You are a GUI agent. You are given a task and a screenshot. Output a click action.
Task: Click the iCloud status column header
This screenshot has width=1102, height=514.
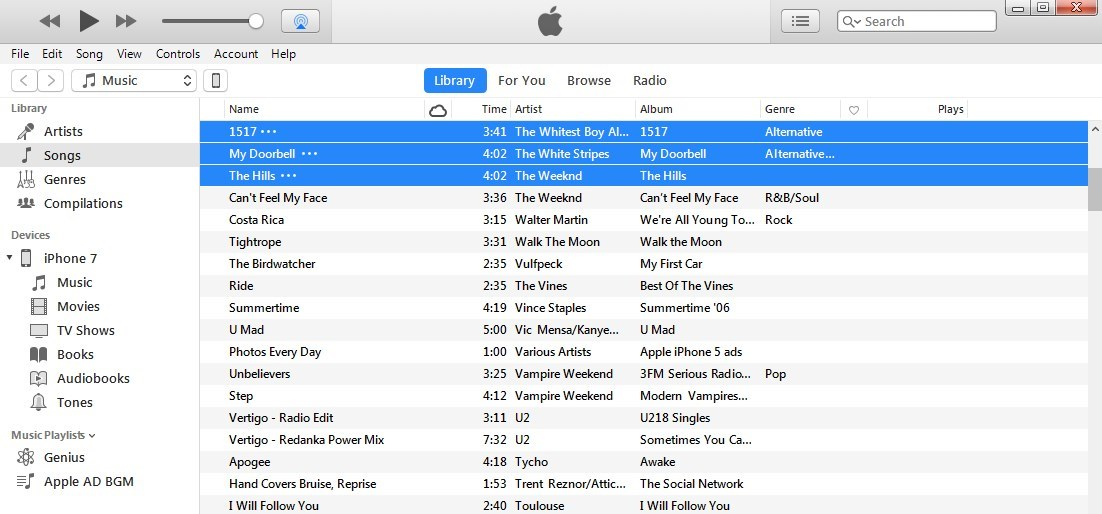click(x=438, y=110)
